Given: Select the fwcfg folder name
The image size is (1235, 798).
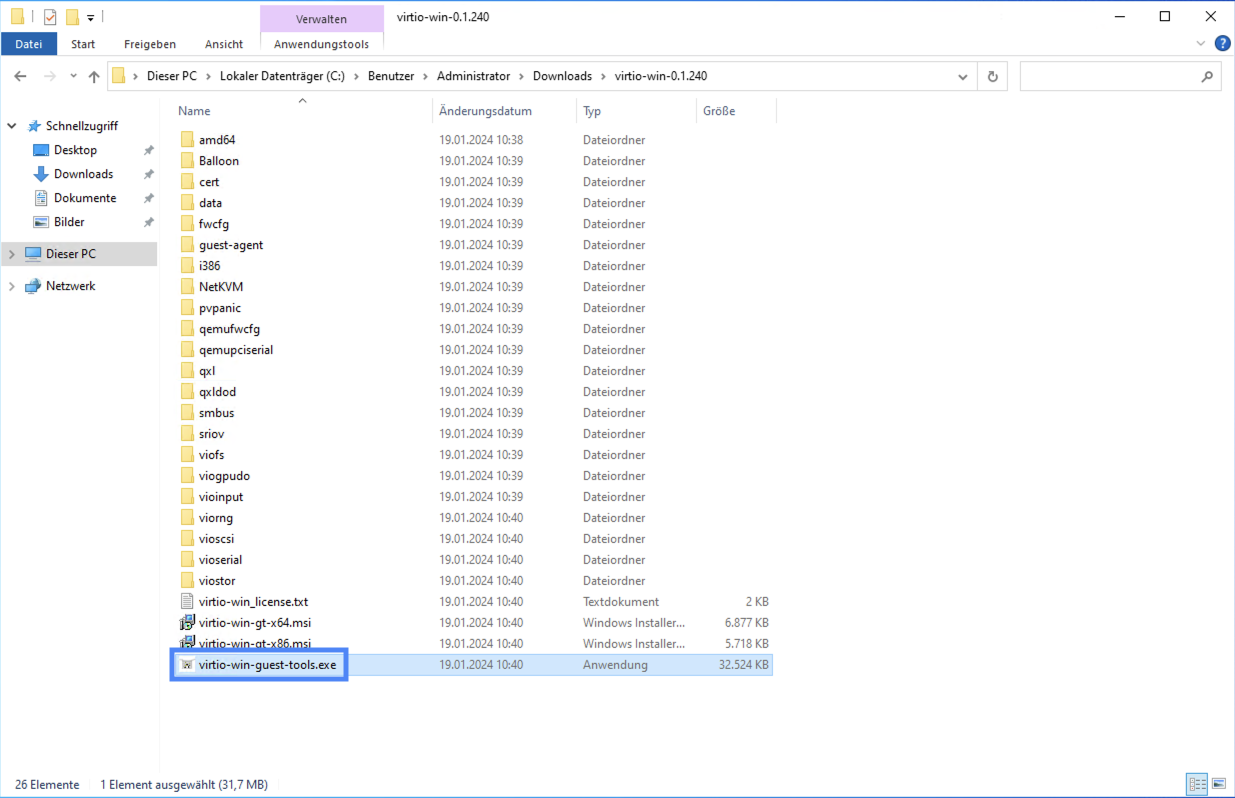Looking at the screenshot, I should (x=214, y=224).
